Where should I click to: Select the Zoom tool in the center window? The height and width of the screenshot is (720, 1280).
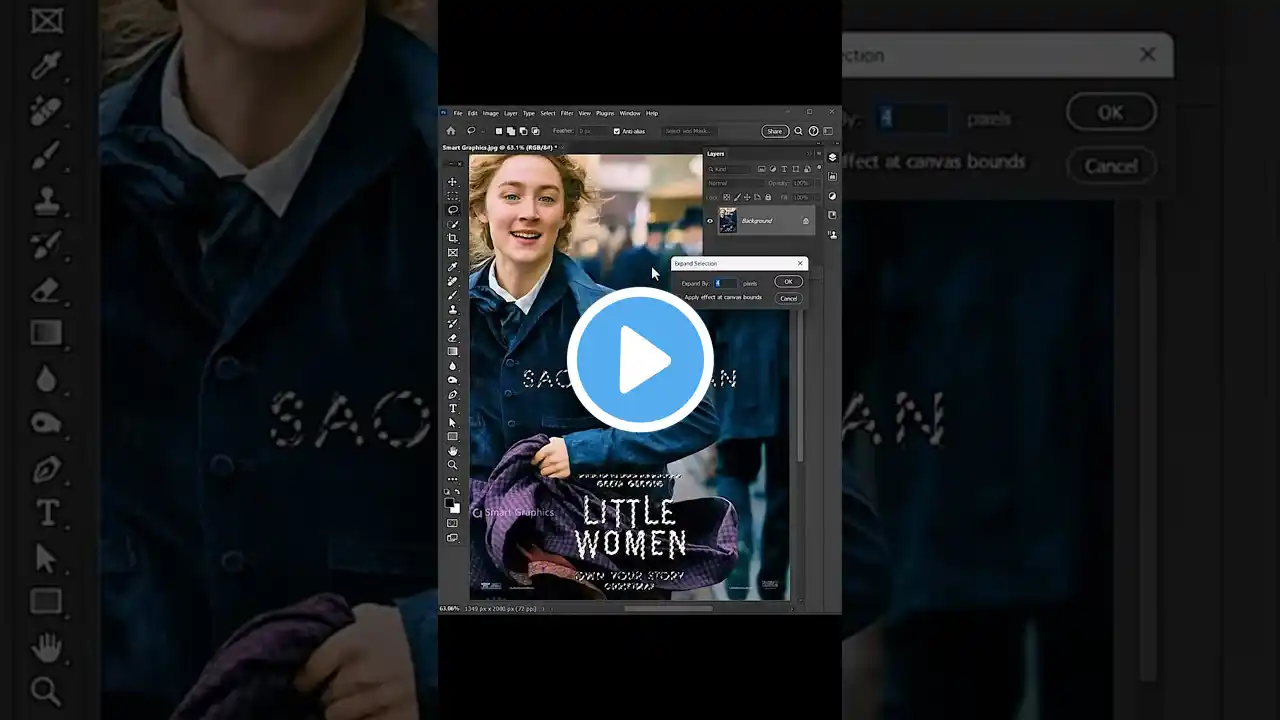pyautogui.click(x=452, y=465)
